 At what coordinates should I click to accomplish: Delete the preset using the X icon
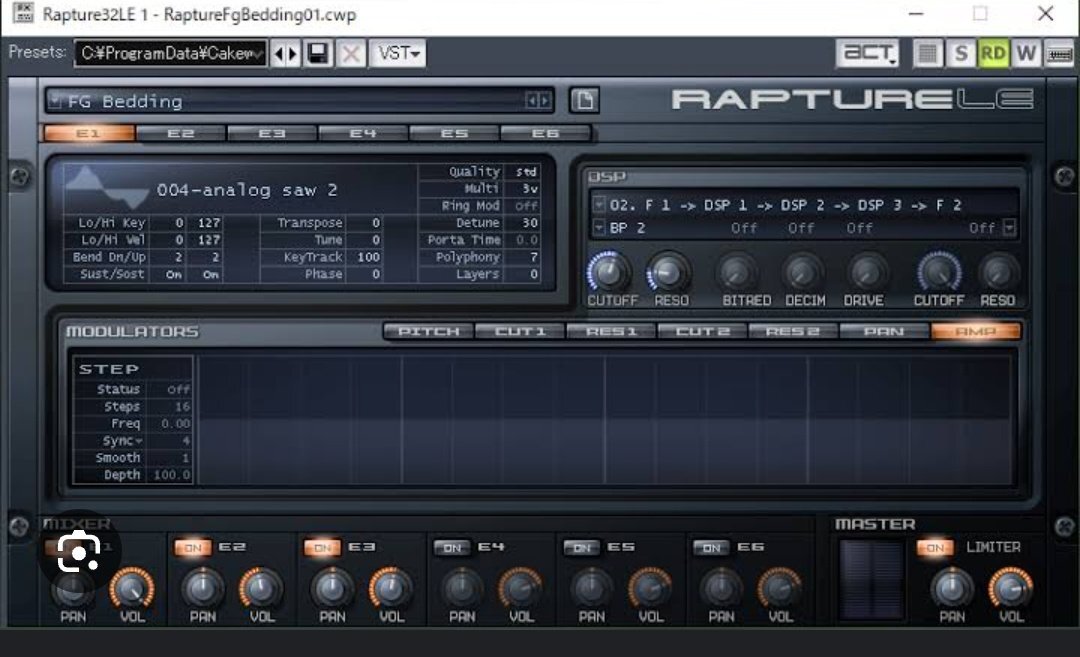pos(351,54)
